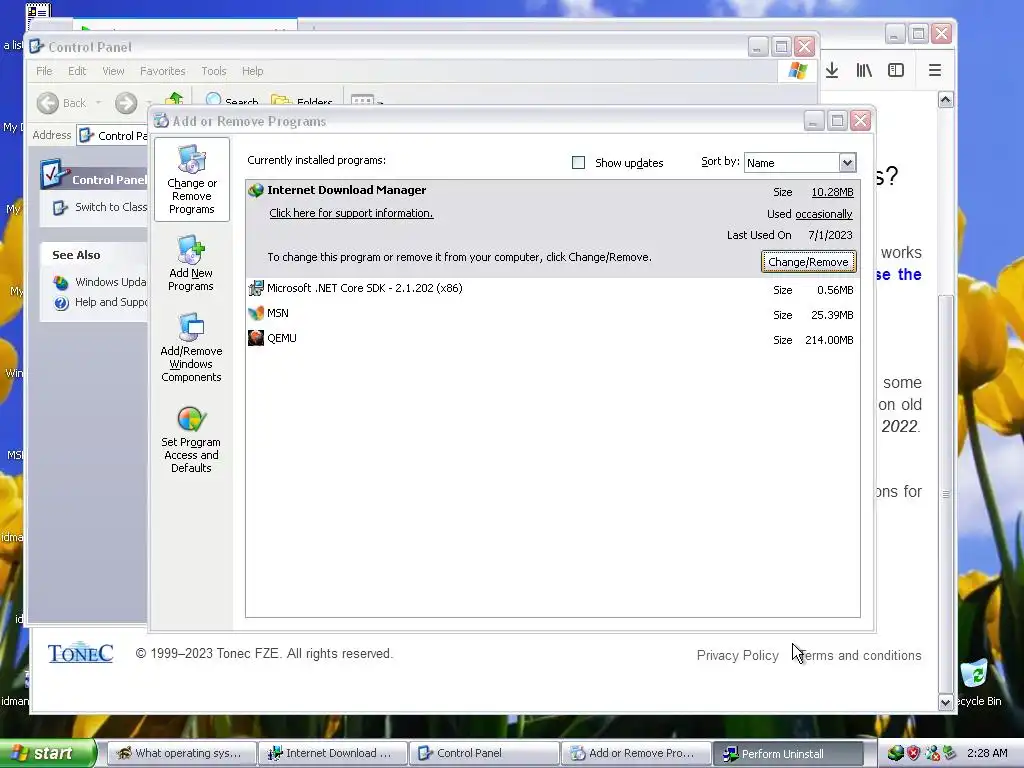Open Terms and conditions link

tap(860, 655)
